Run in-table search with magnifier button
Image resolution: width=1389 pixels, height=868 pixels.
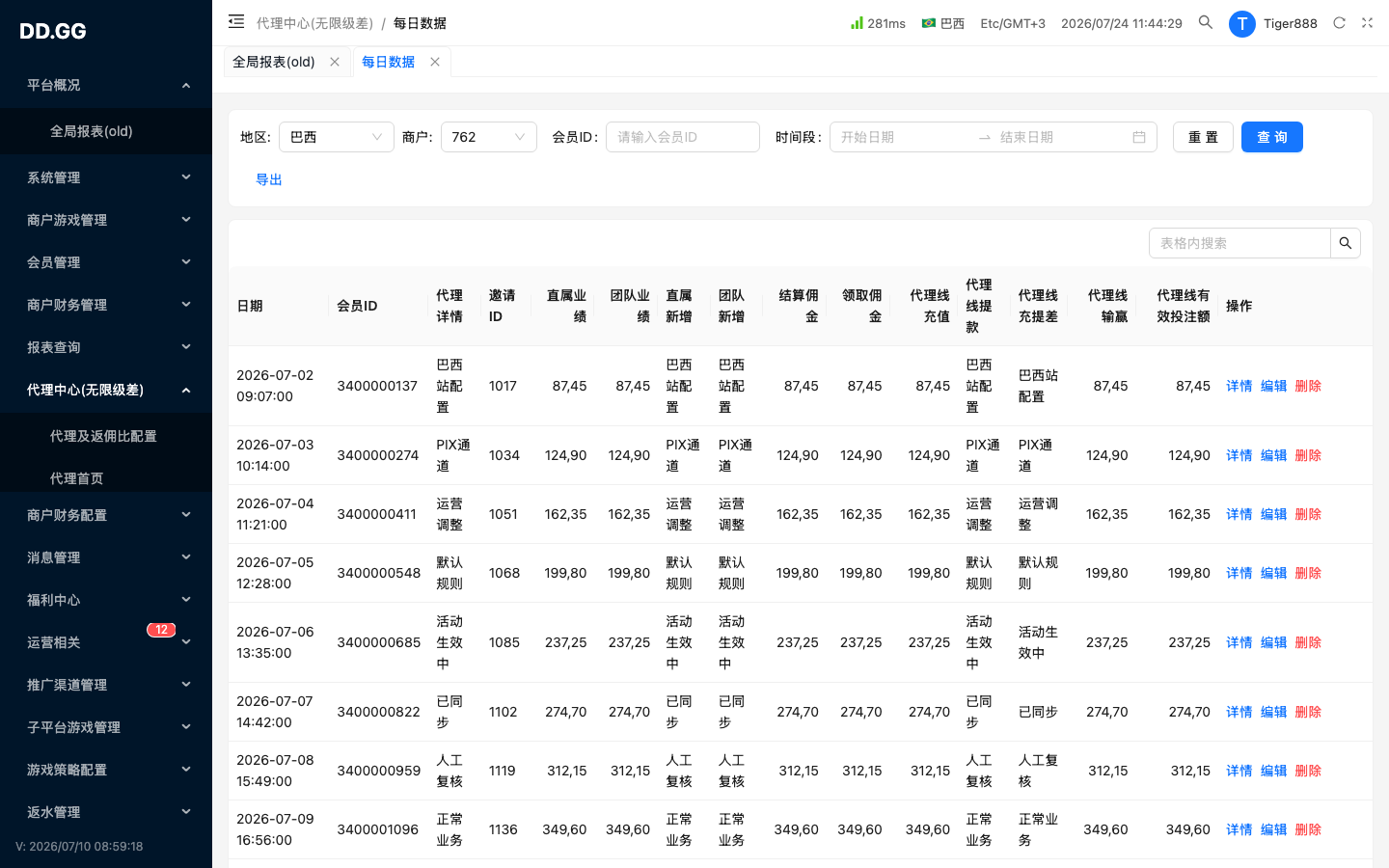[1346, 243]
